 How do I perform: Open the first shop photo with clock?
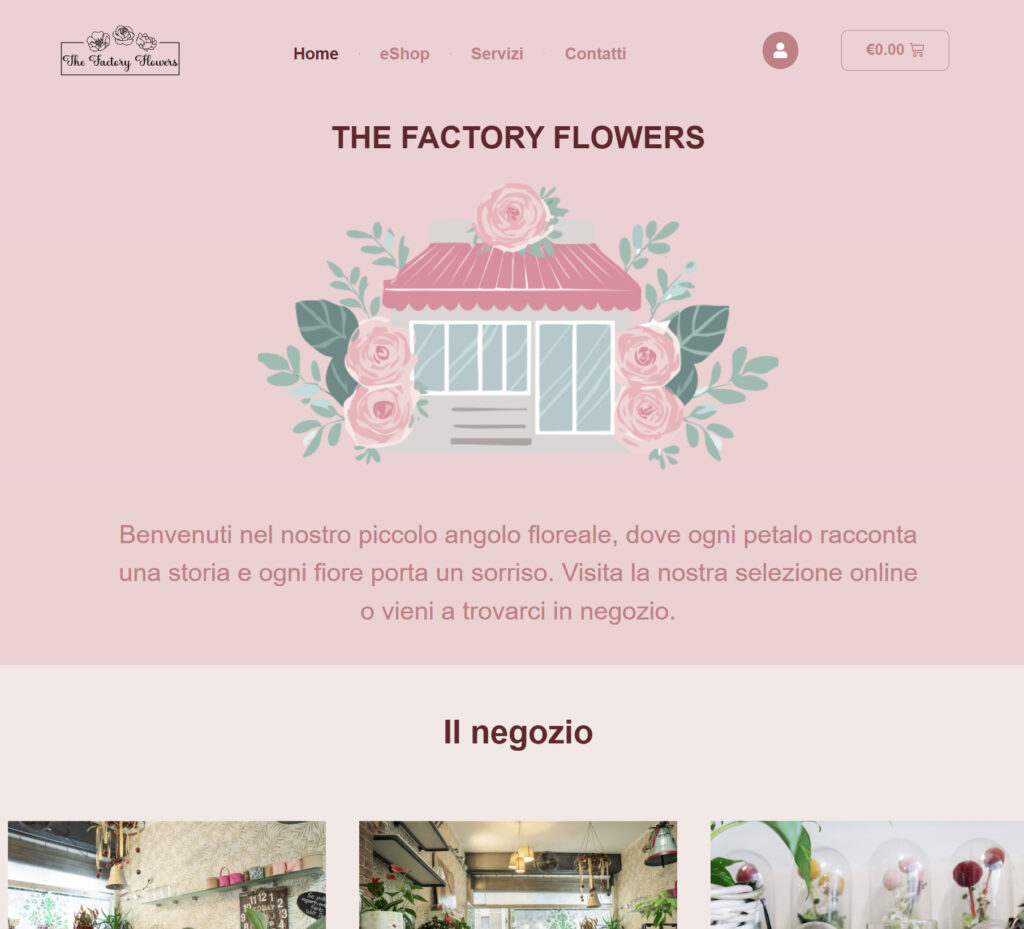click(167, 875)
